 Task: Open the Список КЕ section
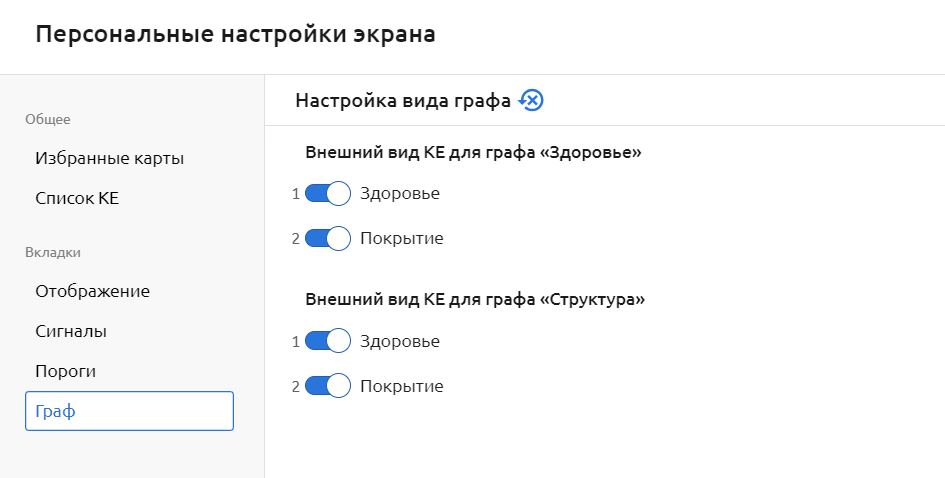[77, 198]
